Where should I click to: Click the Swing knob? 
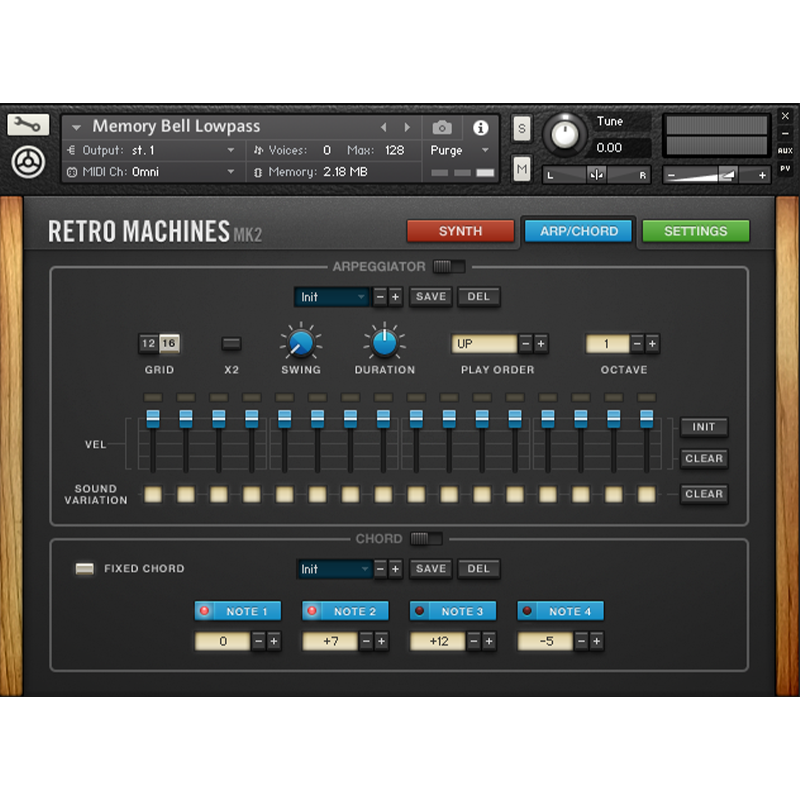click(301, 342)
